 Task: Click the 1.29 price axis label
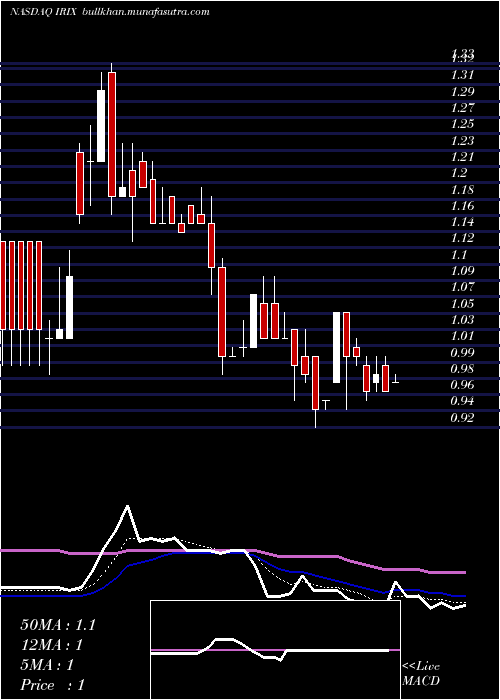(462, 92)
